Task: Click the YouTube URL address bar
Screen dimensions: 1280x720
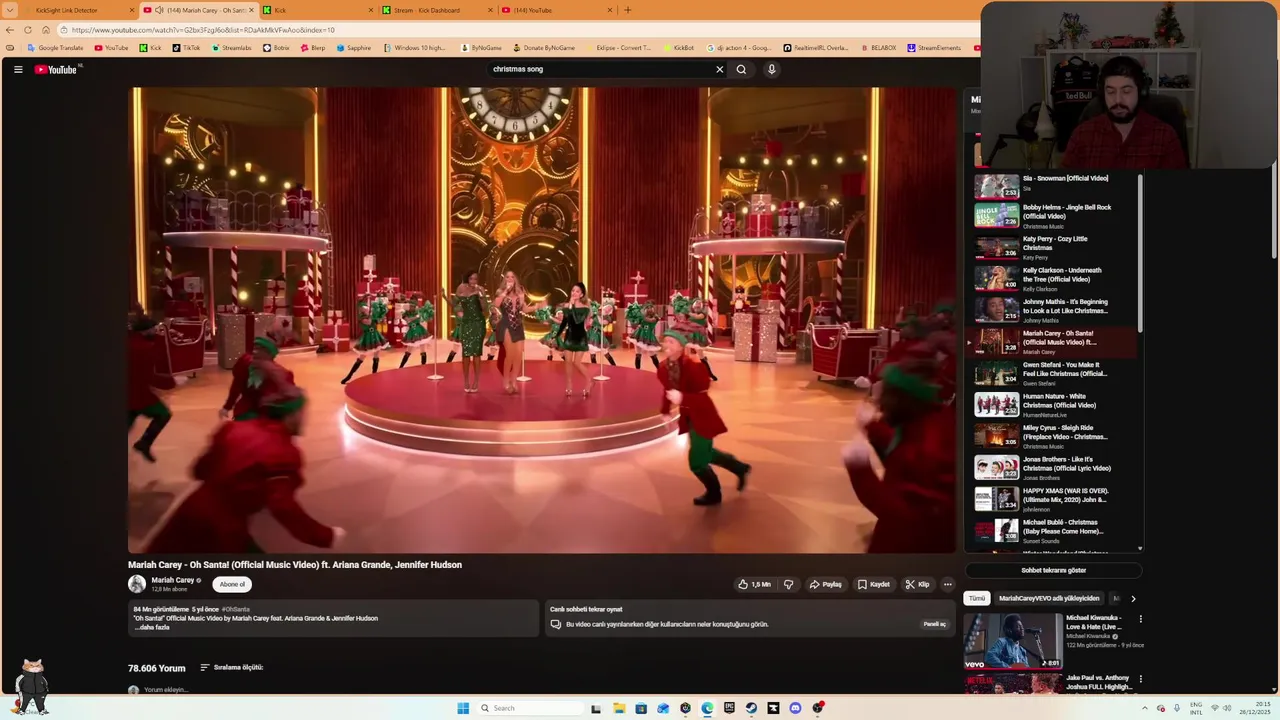Action: point(520,30)
